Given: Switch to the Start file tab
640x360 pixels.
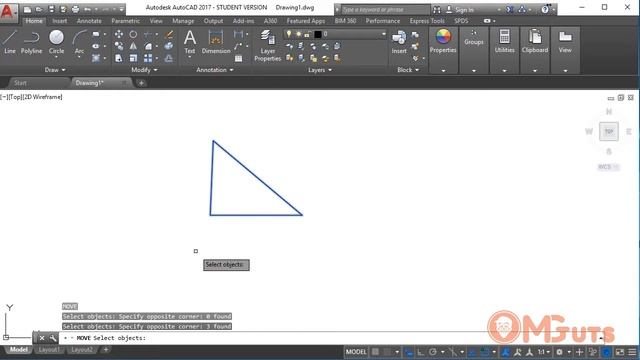Looking at the screenshot, I should [x=20, y=83].
